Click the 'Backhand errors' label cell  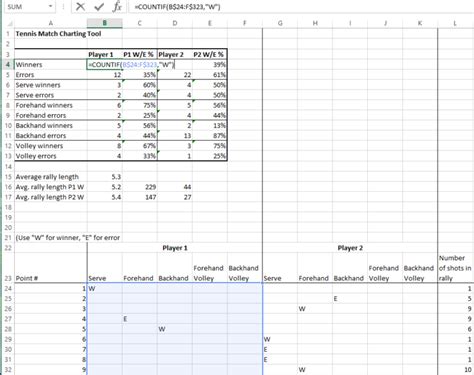point(51,136)
